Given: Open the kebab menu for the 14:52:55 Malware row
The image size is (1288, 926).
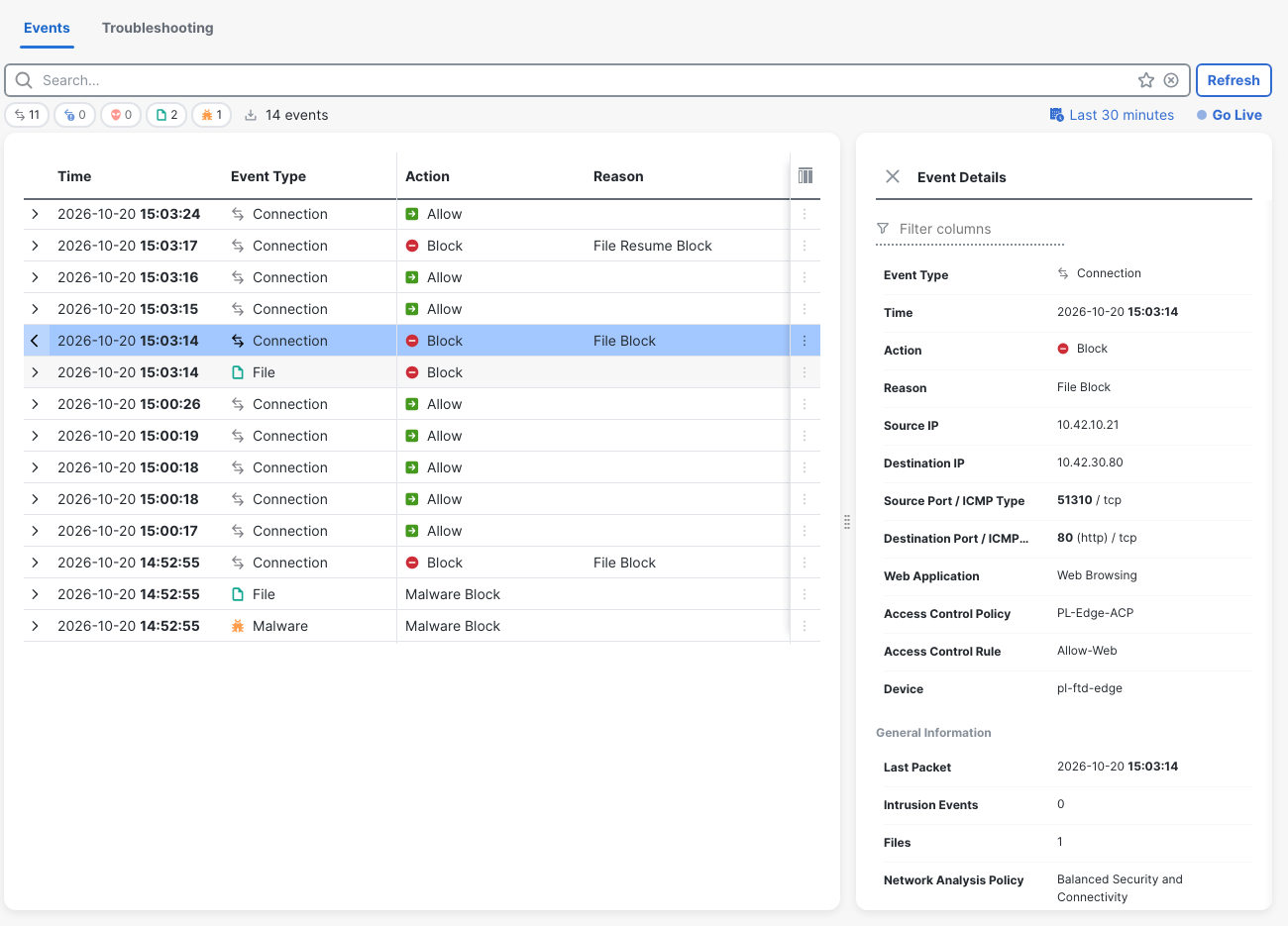Looking at the screenshot, I should point(805,626).
